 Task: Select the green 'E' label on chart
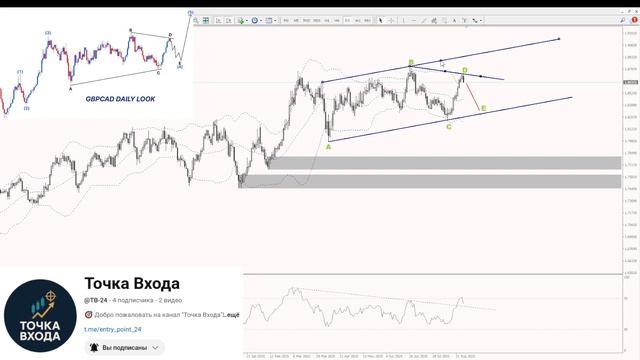(x=483, y=108)
